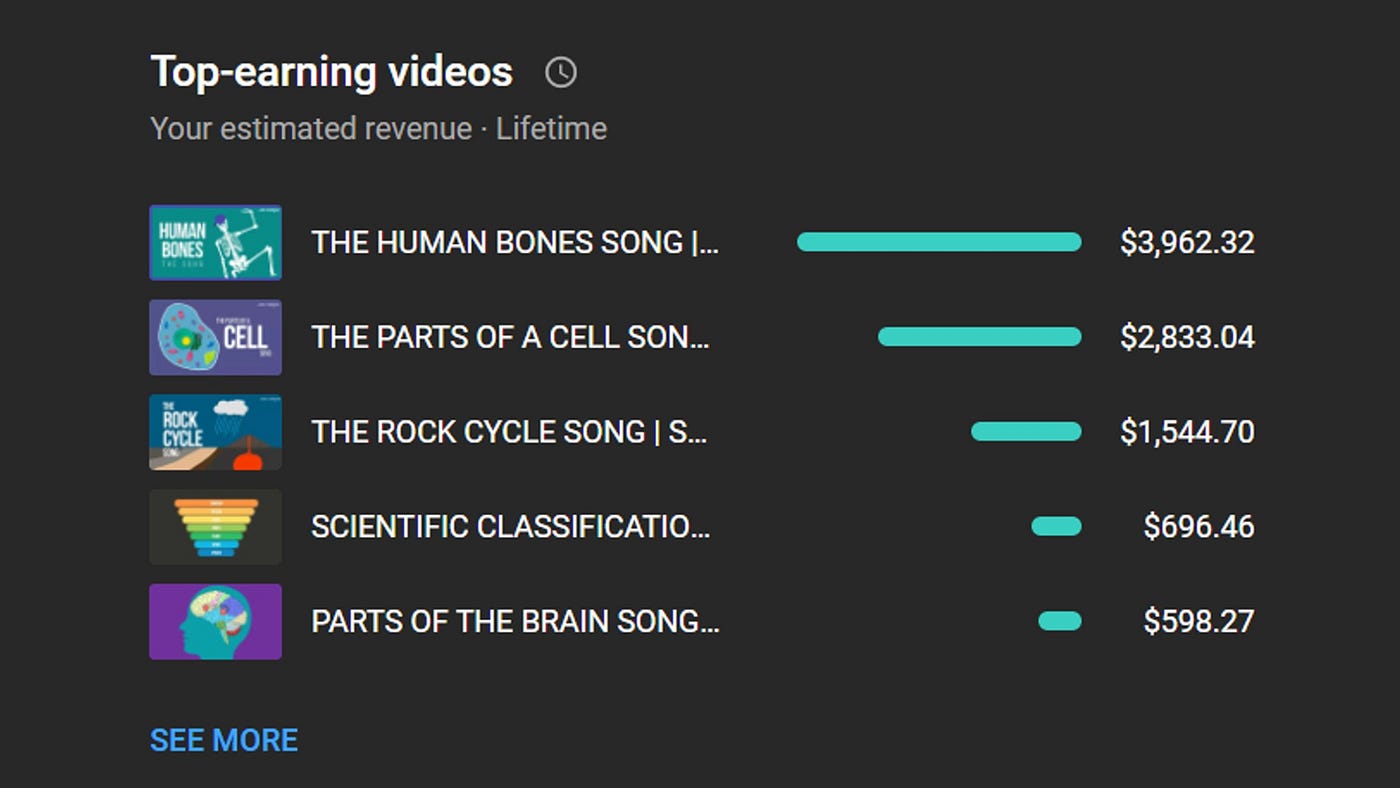The height and width of the screenshot is (788, 1400).
Task: Click the Rock Cycle revenue bar
Action: (1026, 432)
